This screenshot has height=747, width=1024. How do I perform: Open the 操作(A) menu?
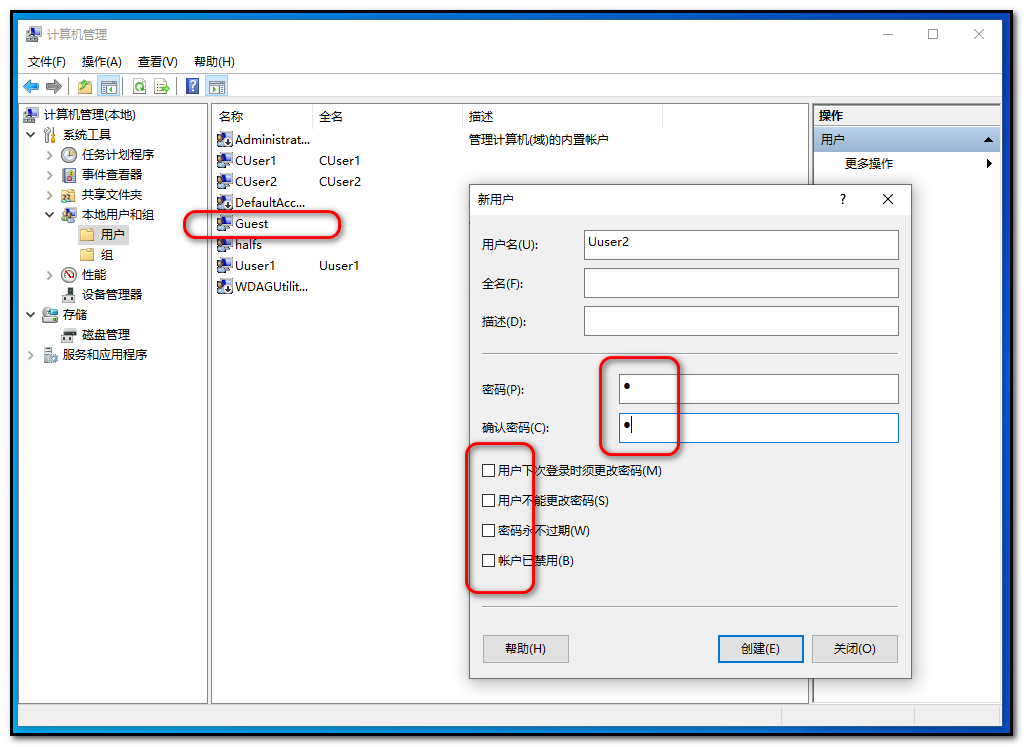point(101,62)
